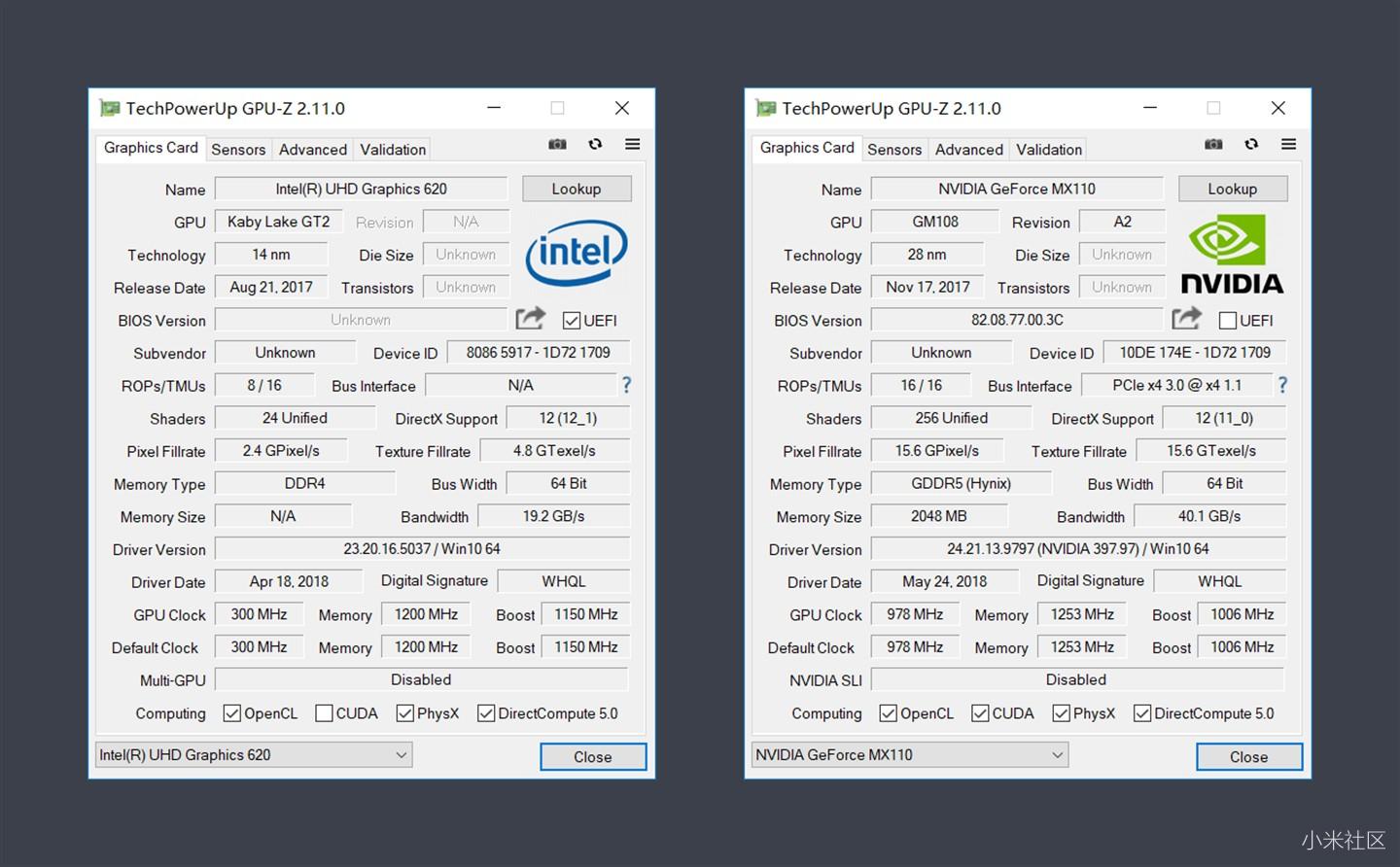Image resolution: width=1400 pixels, height=867 pixels.
Task: Switch to Sensors tab in Intel window
Action: [x=238, y=150]
